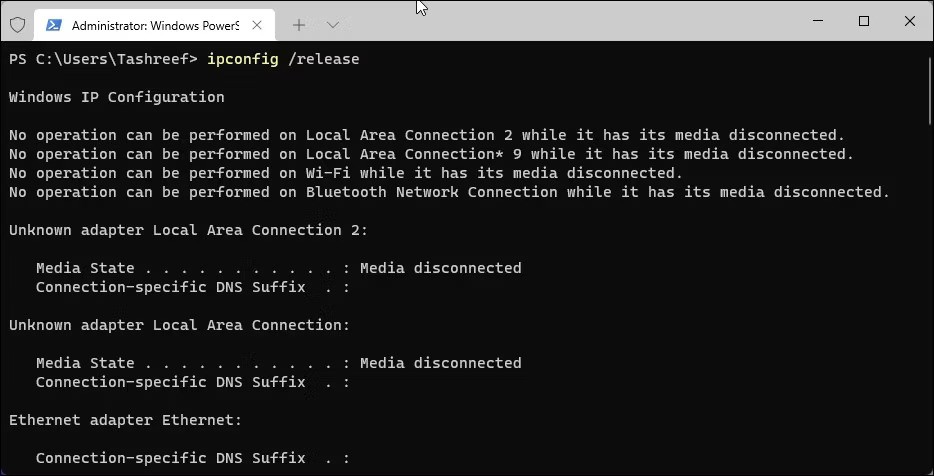Click the 'Windows IP Configuration' heading line
The image size is (934, 476).
coord(117,97)
